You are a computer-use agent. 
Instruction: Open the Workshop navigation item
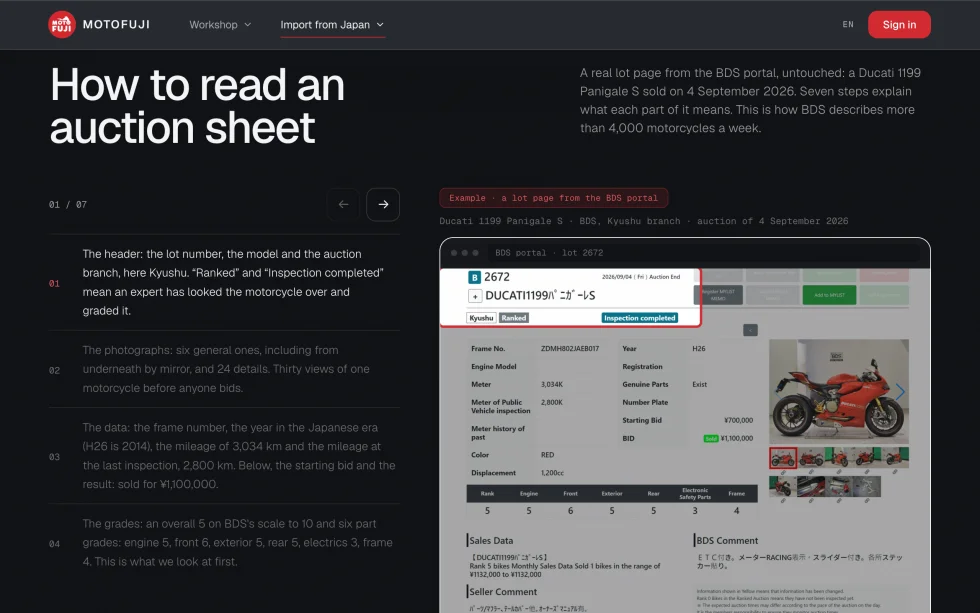[220, 24]
